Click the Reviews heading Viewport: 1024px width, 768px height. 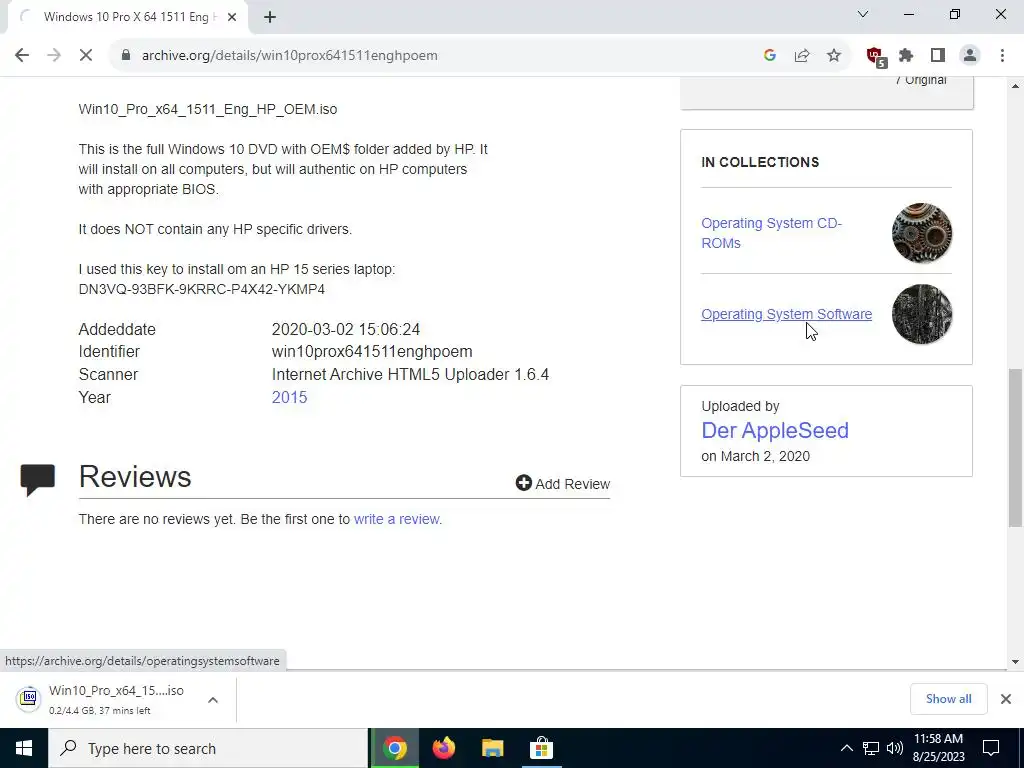(135, 477)
